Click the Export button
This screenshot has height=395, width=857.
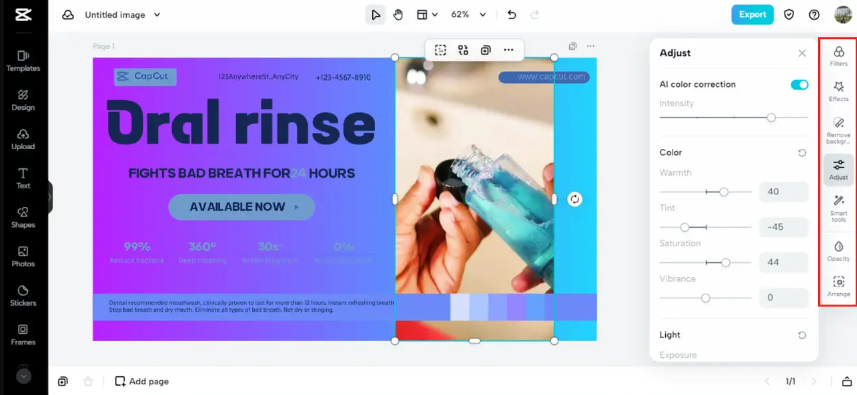pyautogui.click(x=753, y=15)
